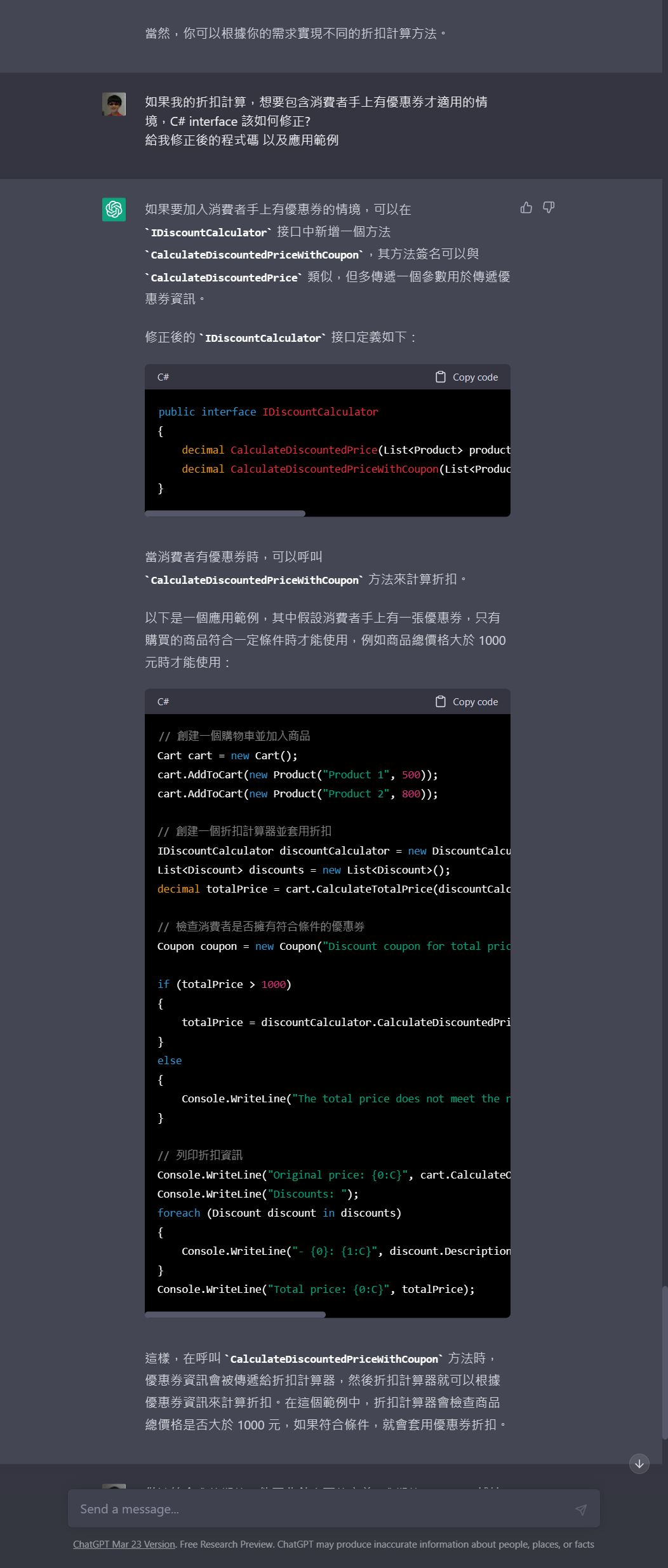
Task: Click the clipboard icon above the interface code
Action: (441, 377)
